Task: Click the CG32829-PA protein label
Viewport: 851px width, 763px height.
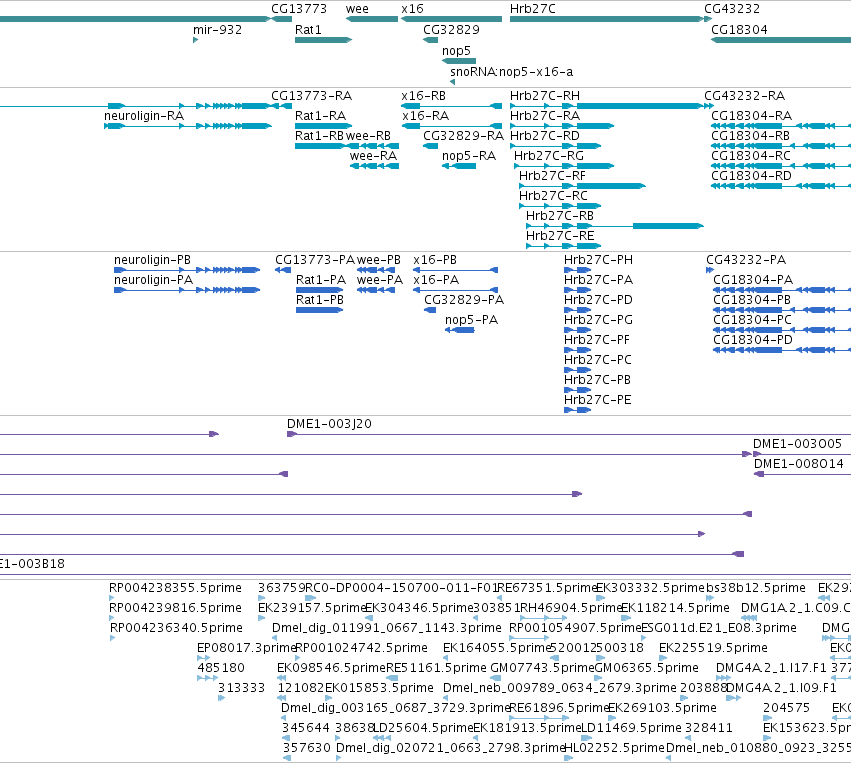Action: 464,300
